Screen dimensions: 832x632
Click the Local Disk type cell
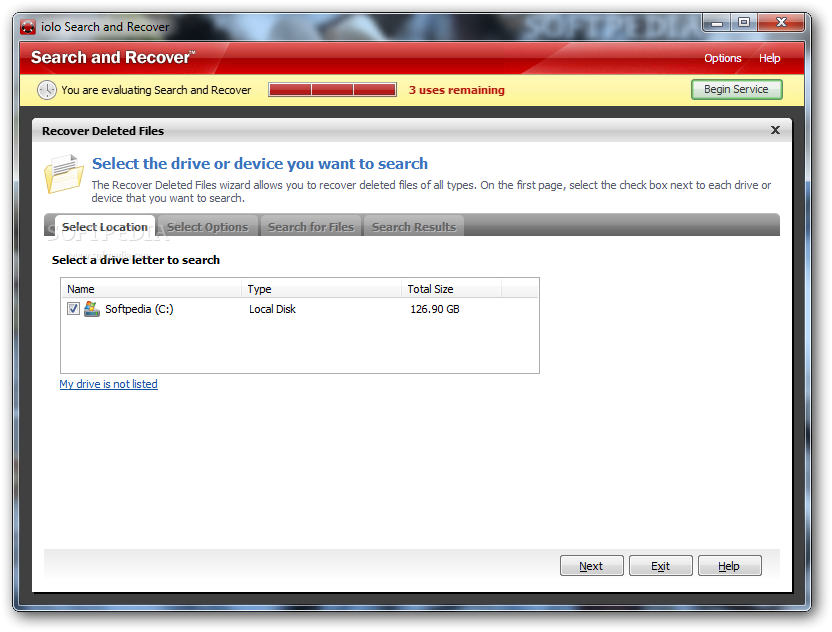click(272, 309)
